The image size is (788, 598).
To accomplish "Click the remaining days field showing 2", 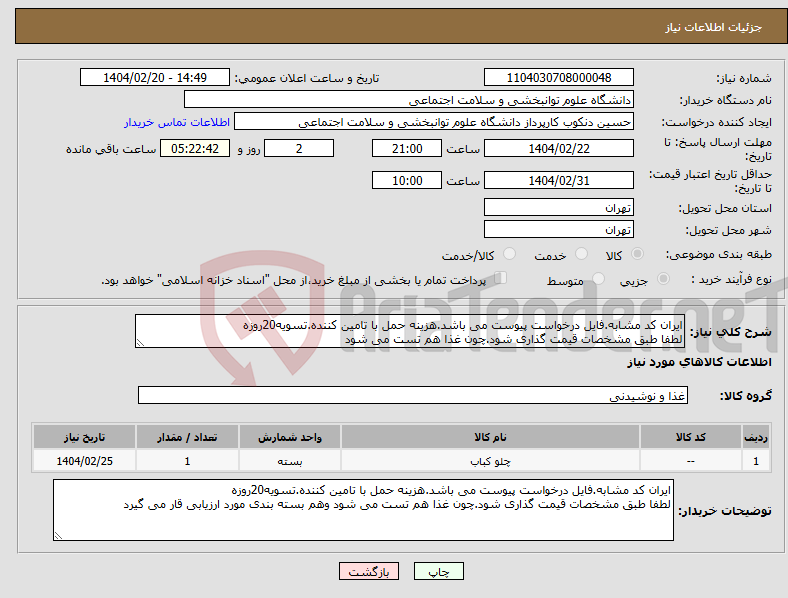I will 299,148.
